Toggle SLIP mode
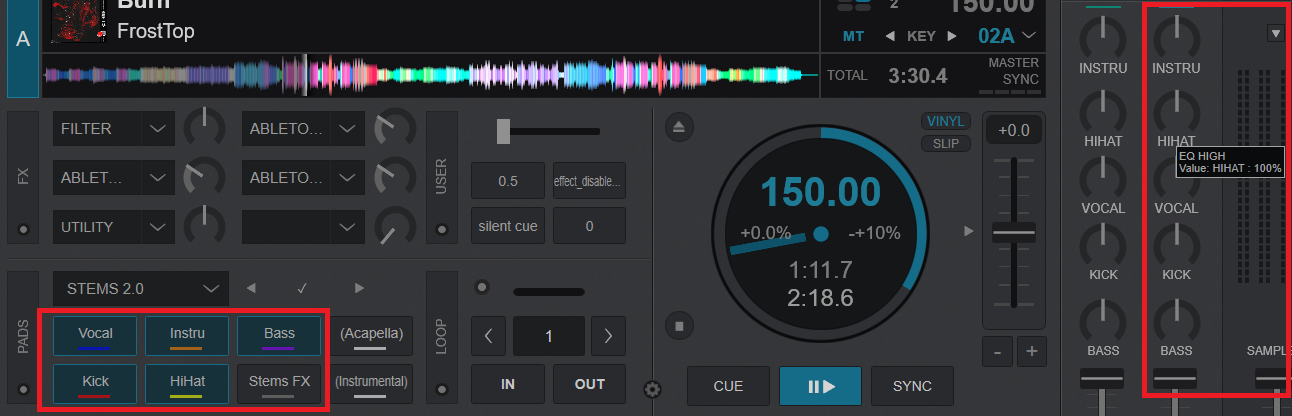Image resolution: width=1292 pixels, height=416 pixels. coord(945,143)
